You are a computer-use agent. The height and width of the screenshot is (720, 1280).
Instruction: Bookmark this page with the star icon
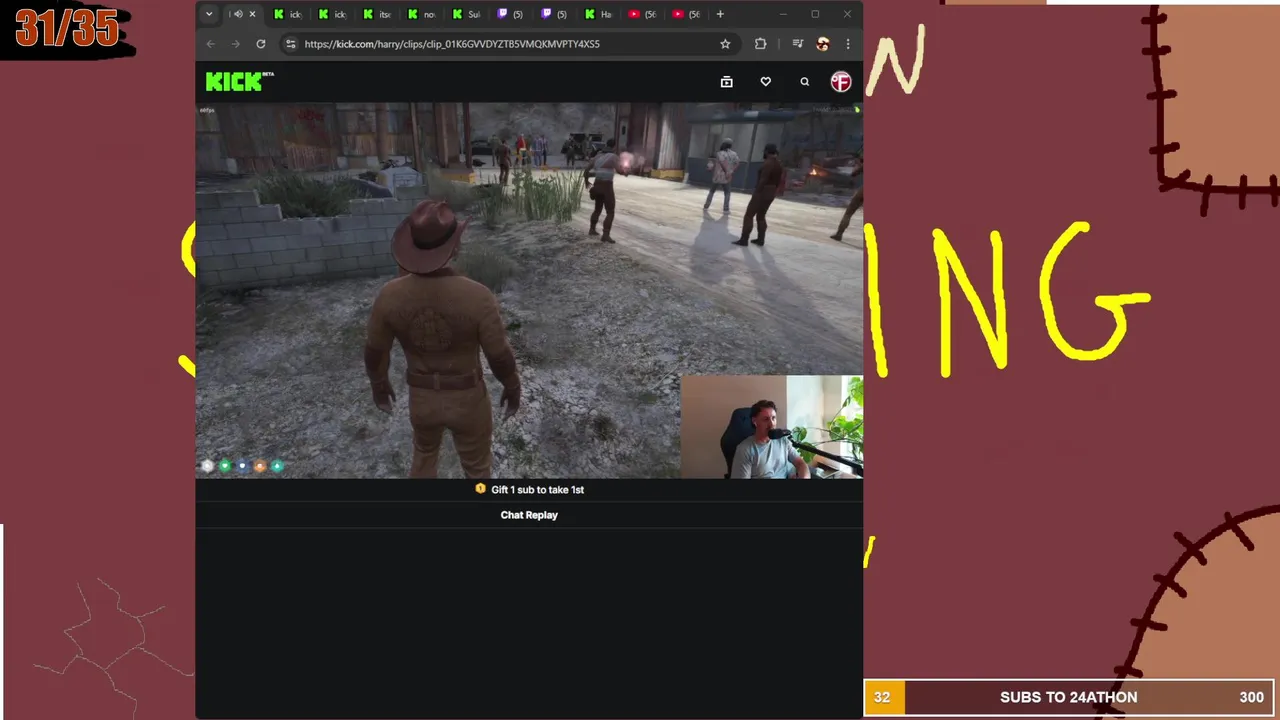(x=725, y=44)
